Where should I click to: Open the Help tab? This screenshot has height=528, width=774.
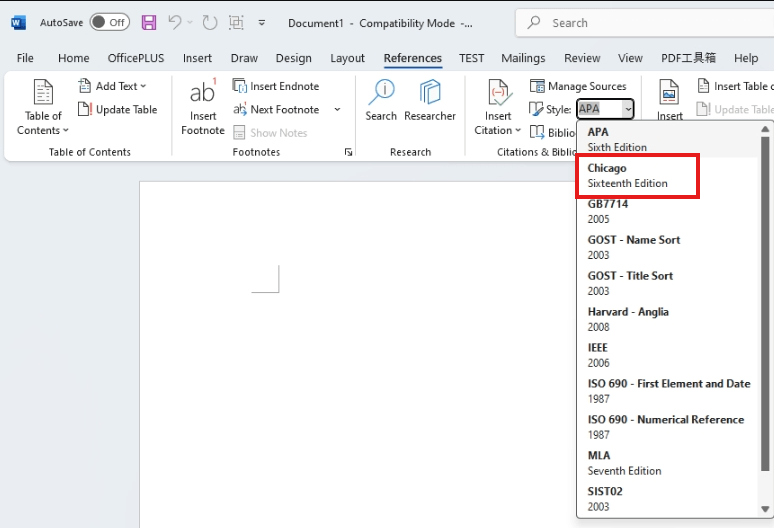745,58
